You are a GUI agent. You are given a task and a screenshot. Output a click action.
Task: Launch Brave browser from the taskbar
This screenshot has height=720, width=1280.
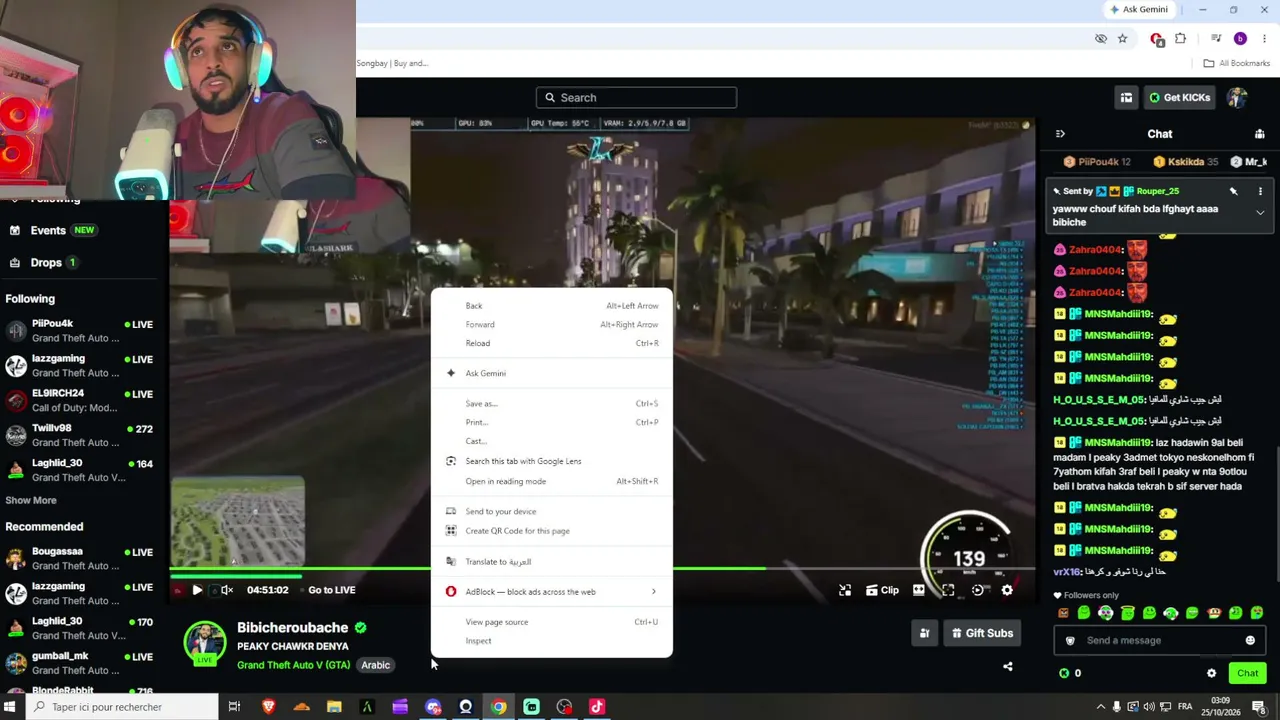[268, 707]
